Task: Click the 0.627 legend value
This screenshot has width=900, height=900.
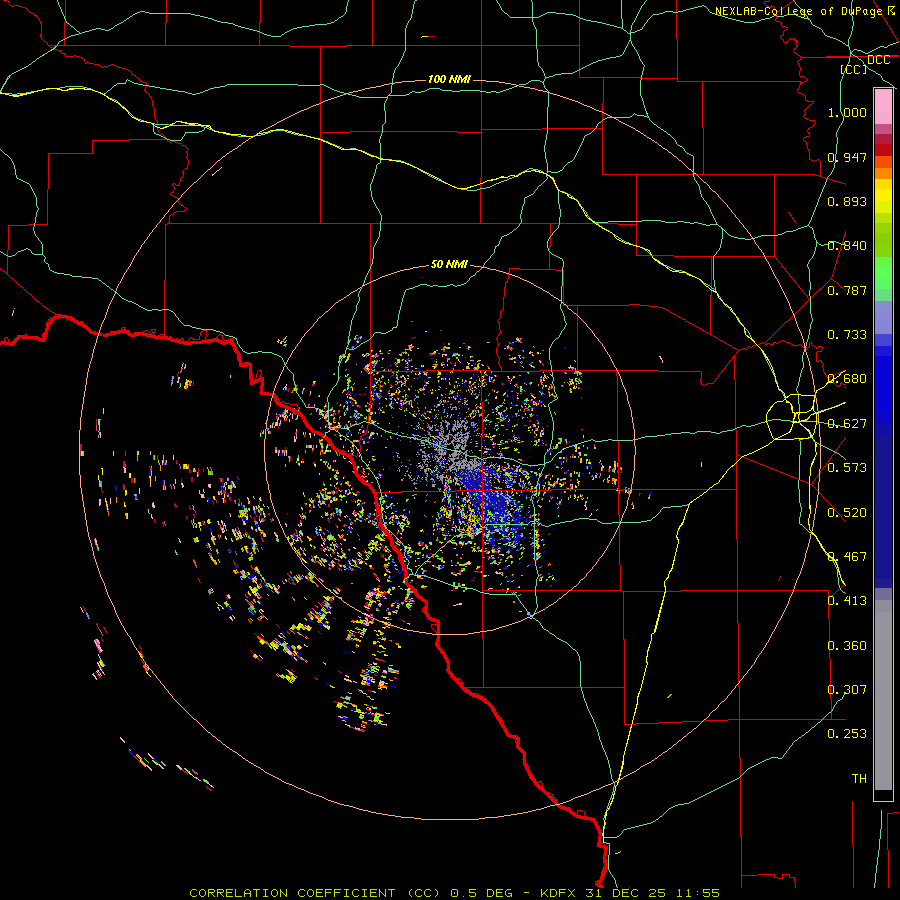Action: (x=847, y=424)
